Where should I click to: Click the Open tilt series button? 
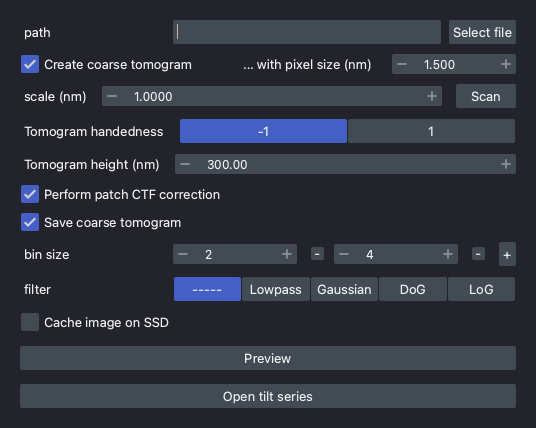pyautogui.click(x=268, y=396)
